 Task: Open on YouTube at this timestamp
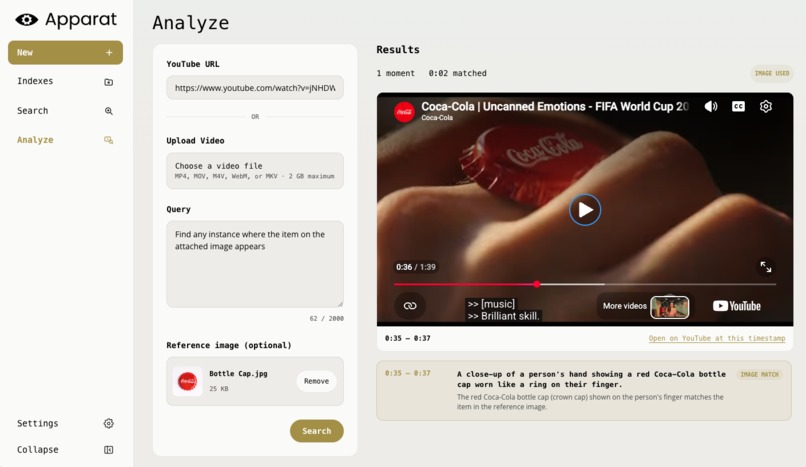point(717,338)
